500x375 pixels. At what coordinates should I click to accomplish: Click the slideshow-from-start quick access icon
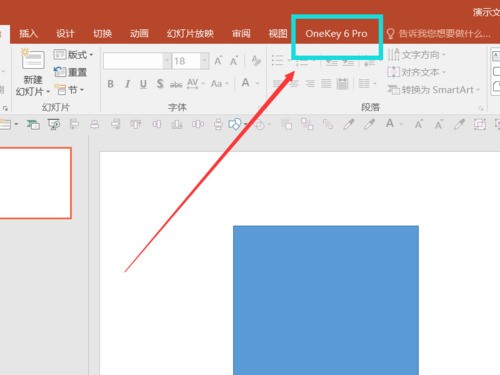54,124
